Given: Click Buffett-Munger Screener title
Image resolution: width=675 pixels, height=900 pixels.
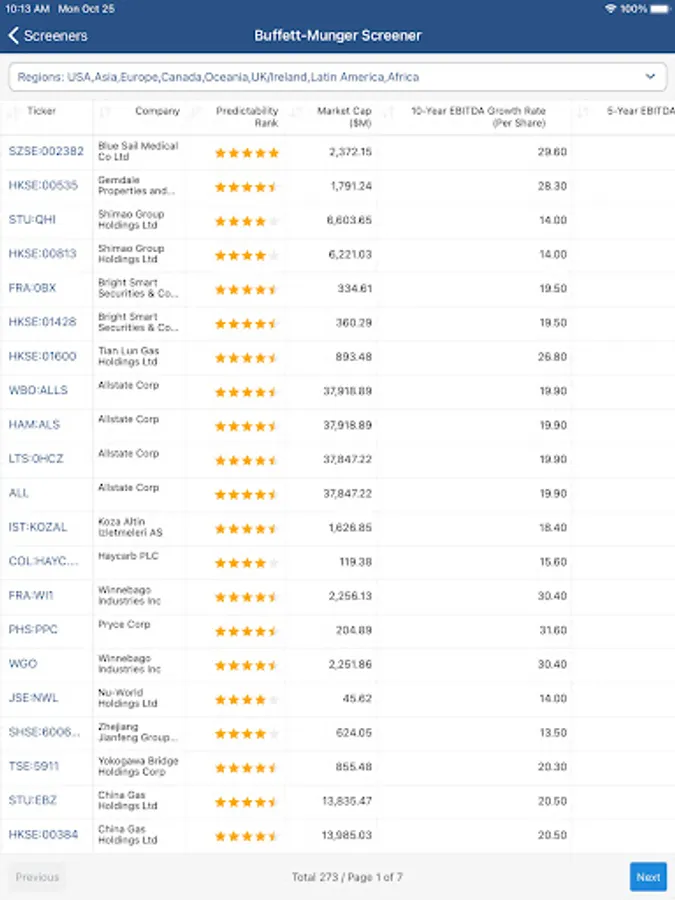Looking at the screenshot, I should click(x=338, y=36).
